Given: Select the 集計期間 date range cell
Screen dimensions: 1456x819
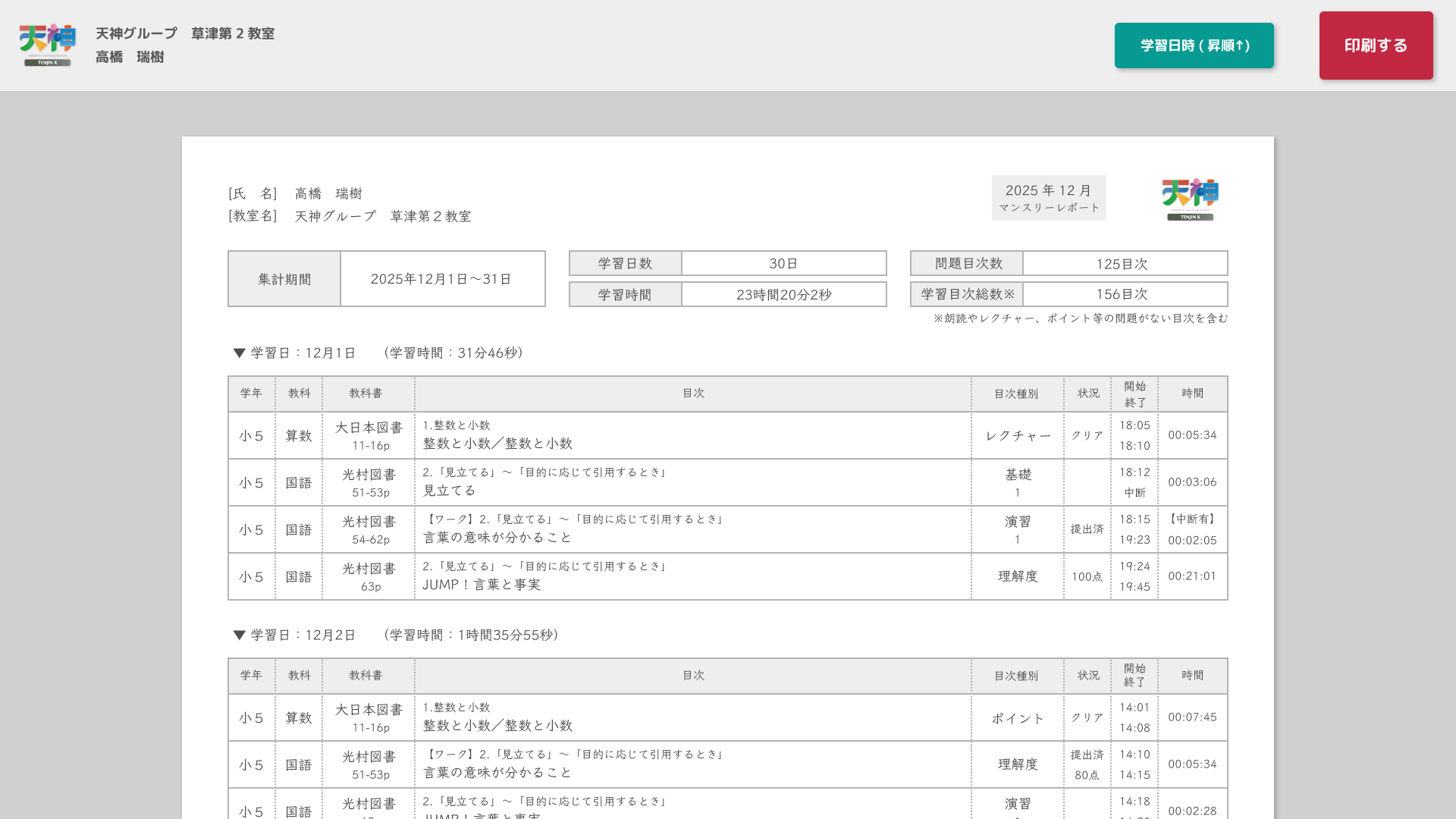Looking at the screenshot, I should [x=442, y=278].
